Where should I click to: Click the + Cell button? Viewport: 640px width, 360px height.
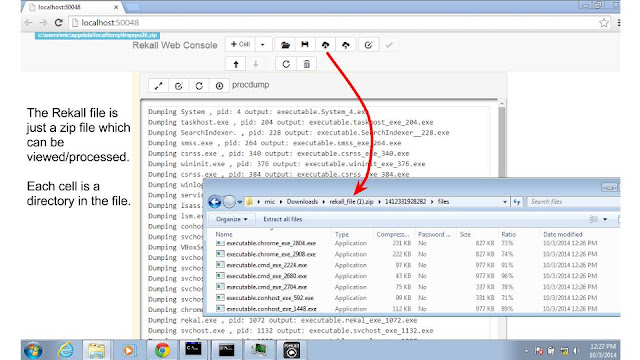[240, 44]
